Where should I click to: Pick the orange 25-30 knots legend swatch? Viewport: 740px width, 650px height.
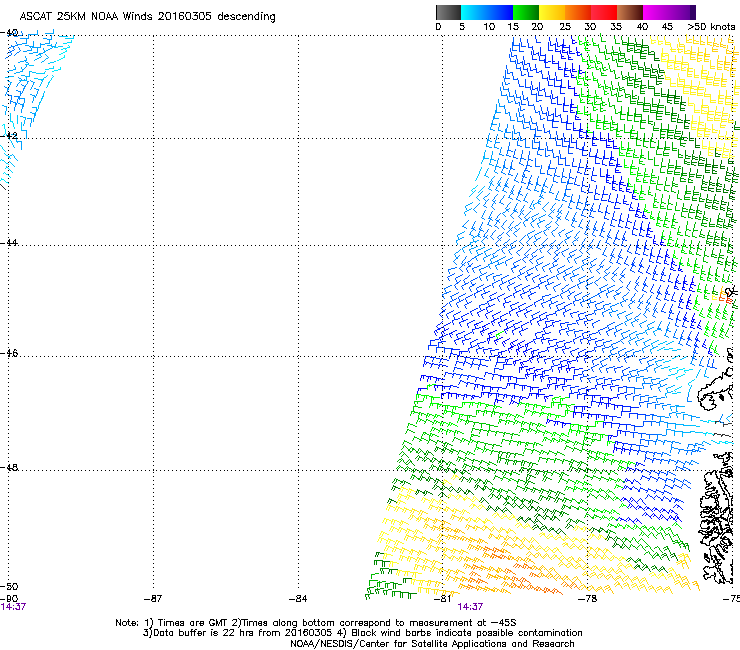(x=578, y=12)
